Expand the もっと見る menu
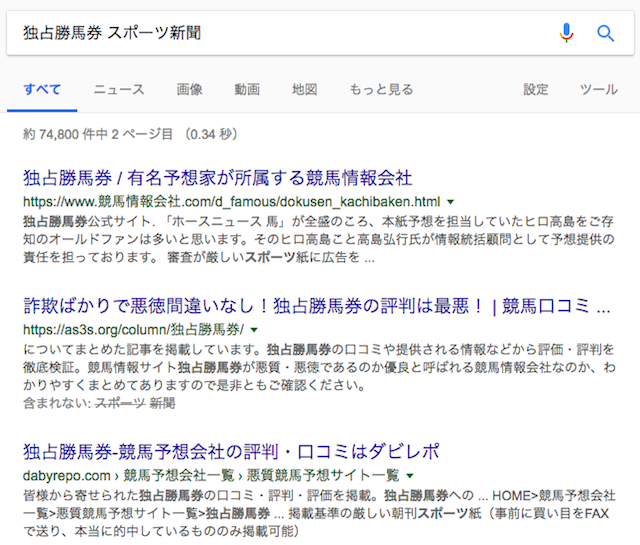Image resolution: width=640 pixels, height=545 pixels. 381,89
